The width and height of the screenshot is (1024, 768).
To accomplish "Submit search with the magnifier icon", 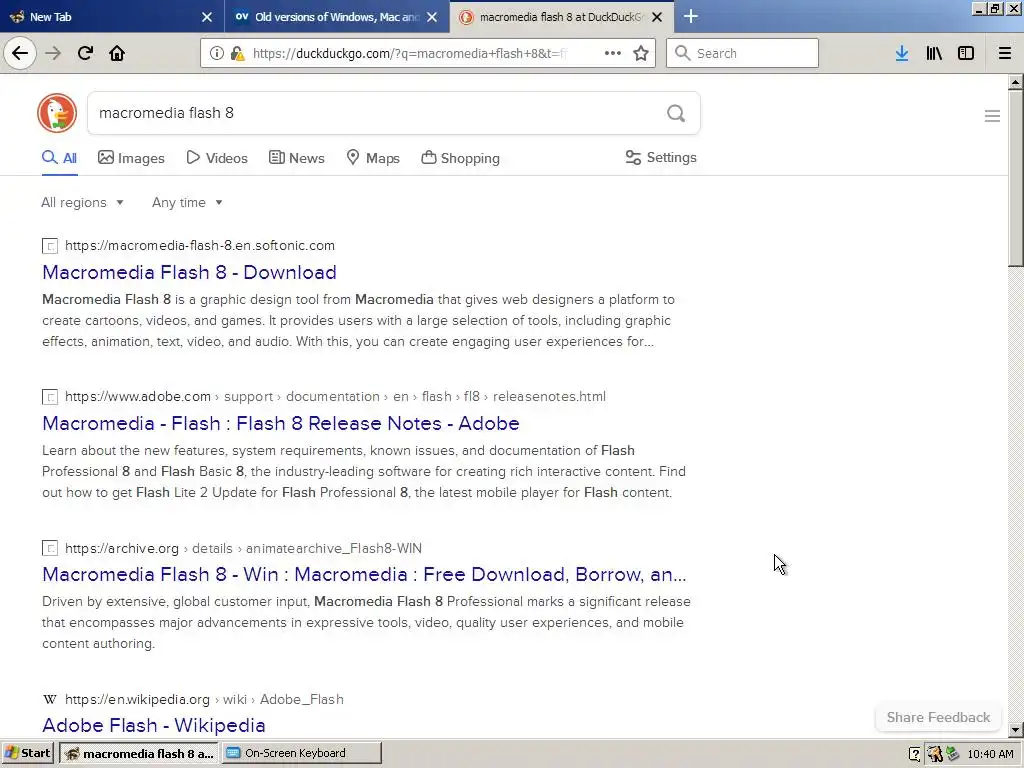I will click(x=676, y=113).
